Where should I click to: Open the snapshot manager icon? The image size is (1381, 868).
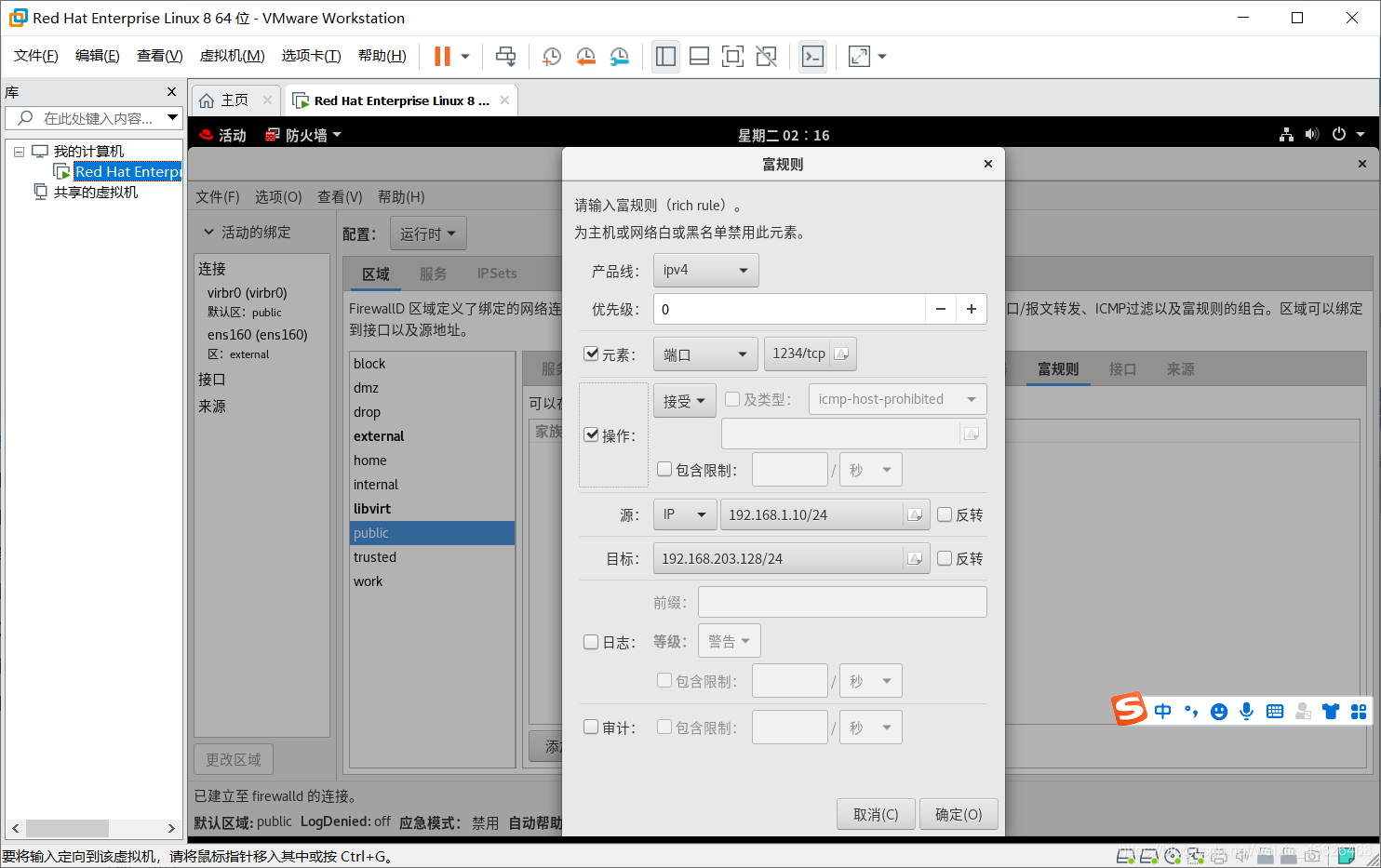619,57
